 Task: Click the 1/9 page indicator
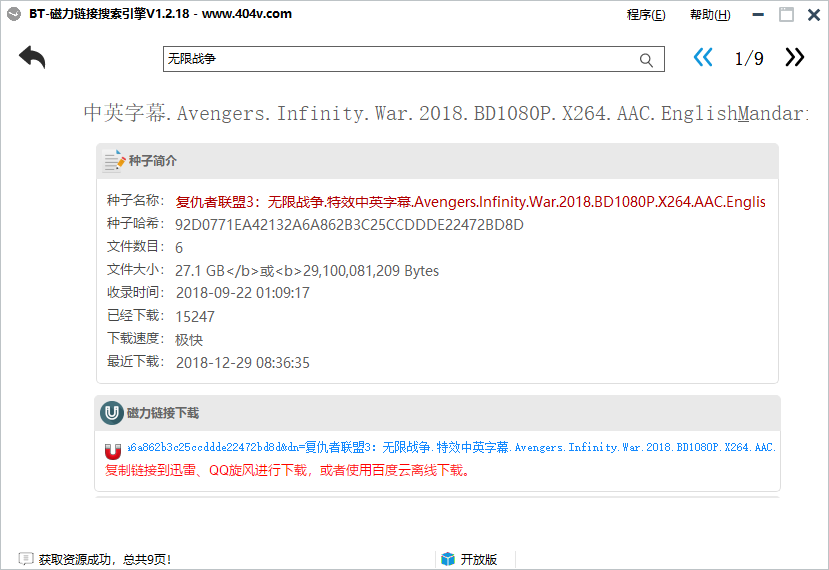tap(749, 59)
